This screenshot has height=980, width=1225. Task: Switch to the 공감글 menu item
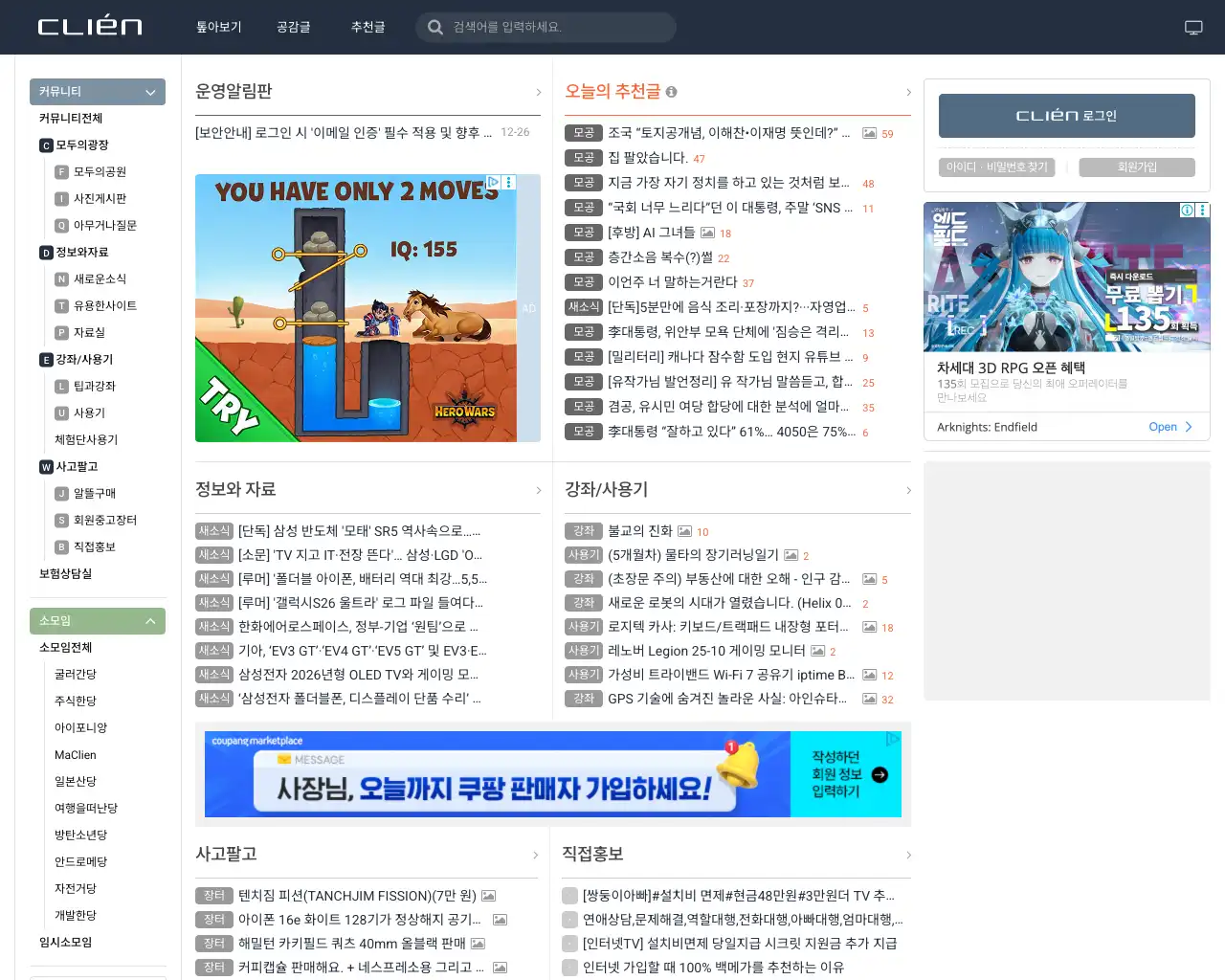[x=293, y=27]
